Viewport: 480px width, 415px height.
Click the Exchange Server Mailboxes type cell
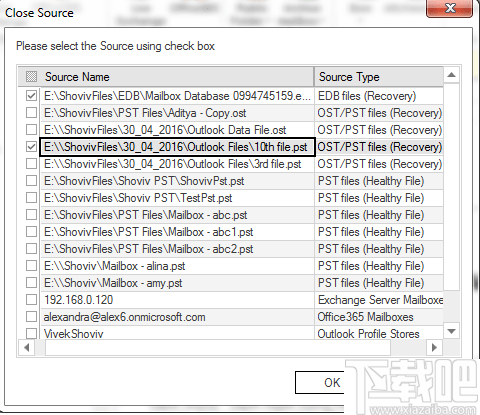[380, 300]
